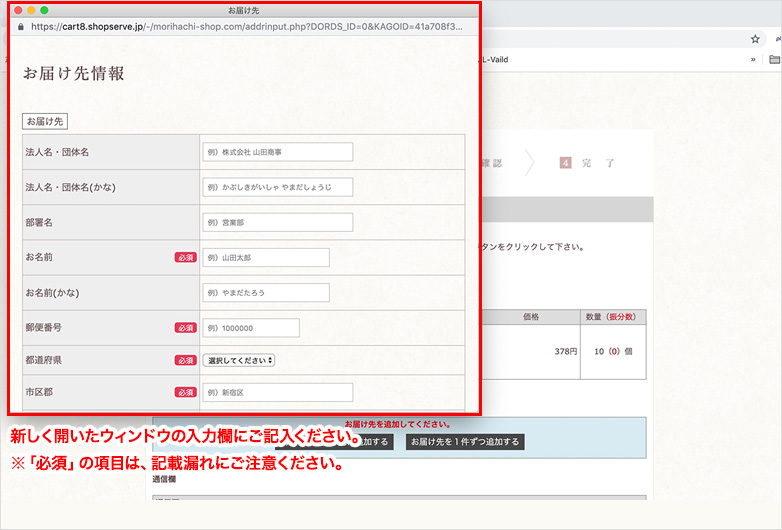Screen dimensions: 782x530
Task: Click the lock icon in popup address bar
Action: [x=20, y=27]
